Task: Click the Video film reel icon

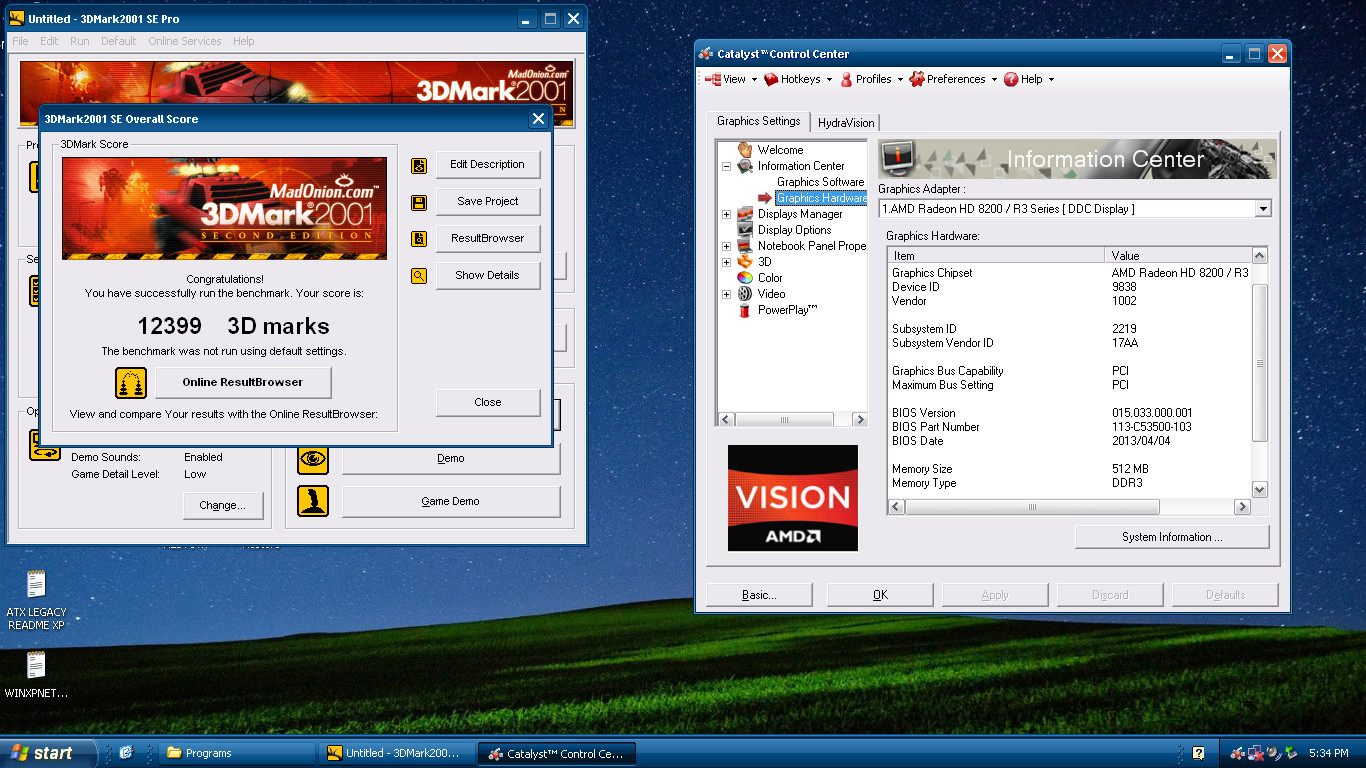Action: (x=745, y=294)
